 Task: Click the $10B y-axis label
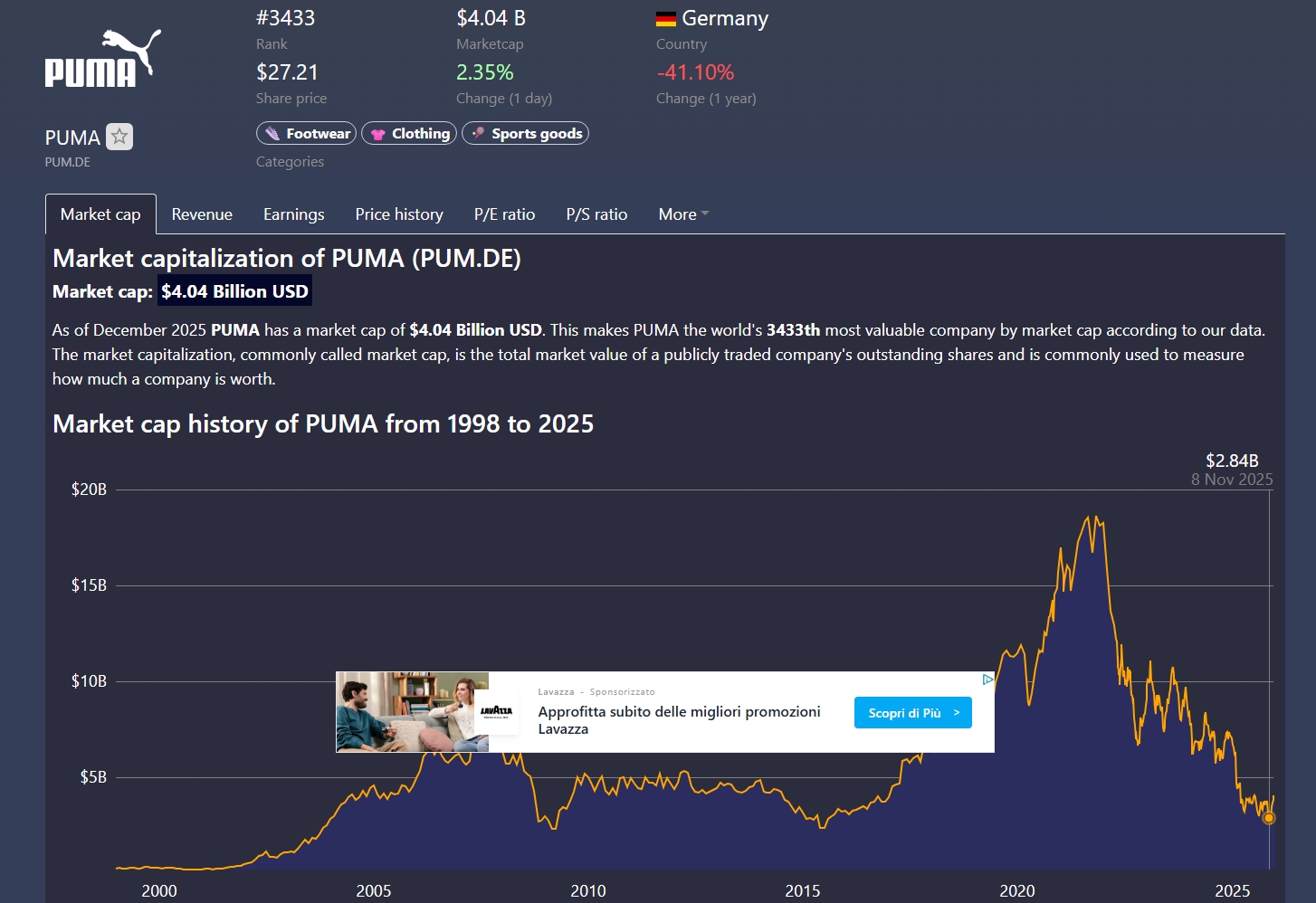point(89,681)
